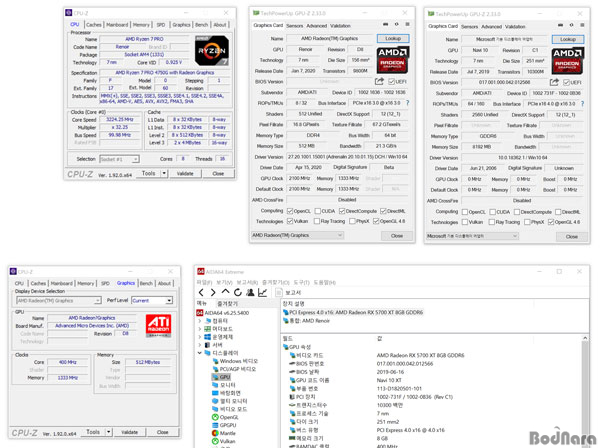The width and height of the screenshot is (600, 448).
Task: Click the refresh icon in Navi 10 GPU-Z window
Action: coord(572,25)
